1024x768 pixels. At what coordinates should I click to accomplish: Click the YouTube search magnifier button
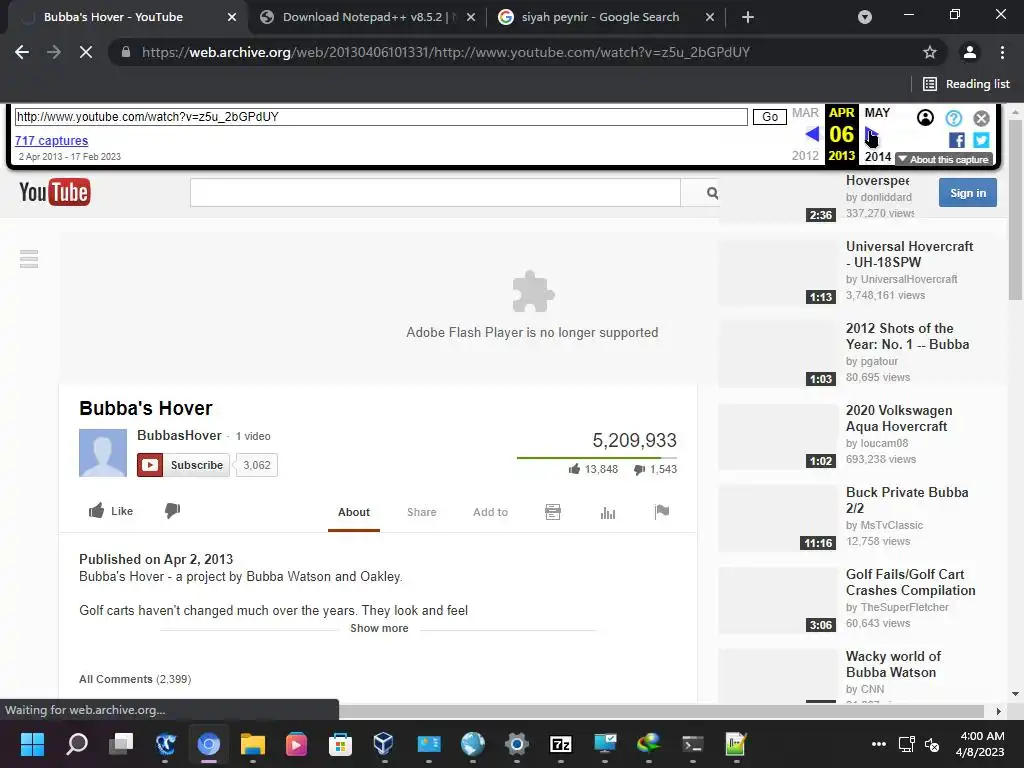711,193
